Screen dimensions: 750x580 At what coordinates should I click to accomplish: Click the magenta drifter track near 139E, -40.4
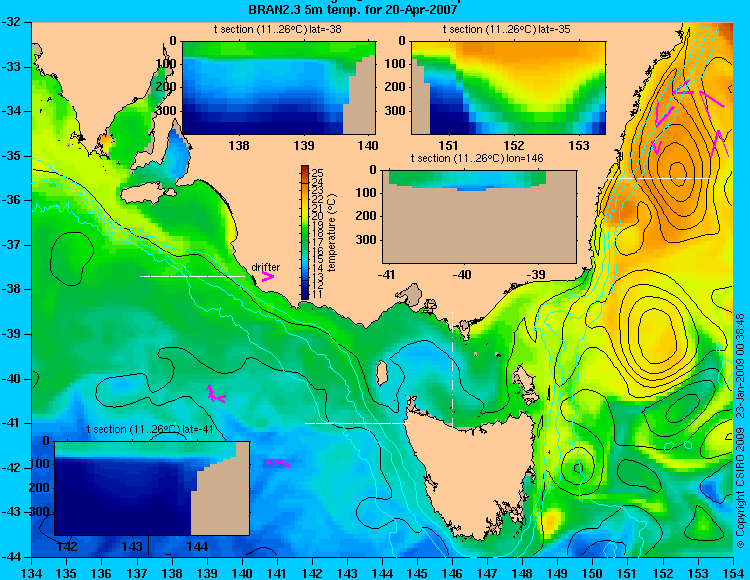pos(215,394)
